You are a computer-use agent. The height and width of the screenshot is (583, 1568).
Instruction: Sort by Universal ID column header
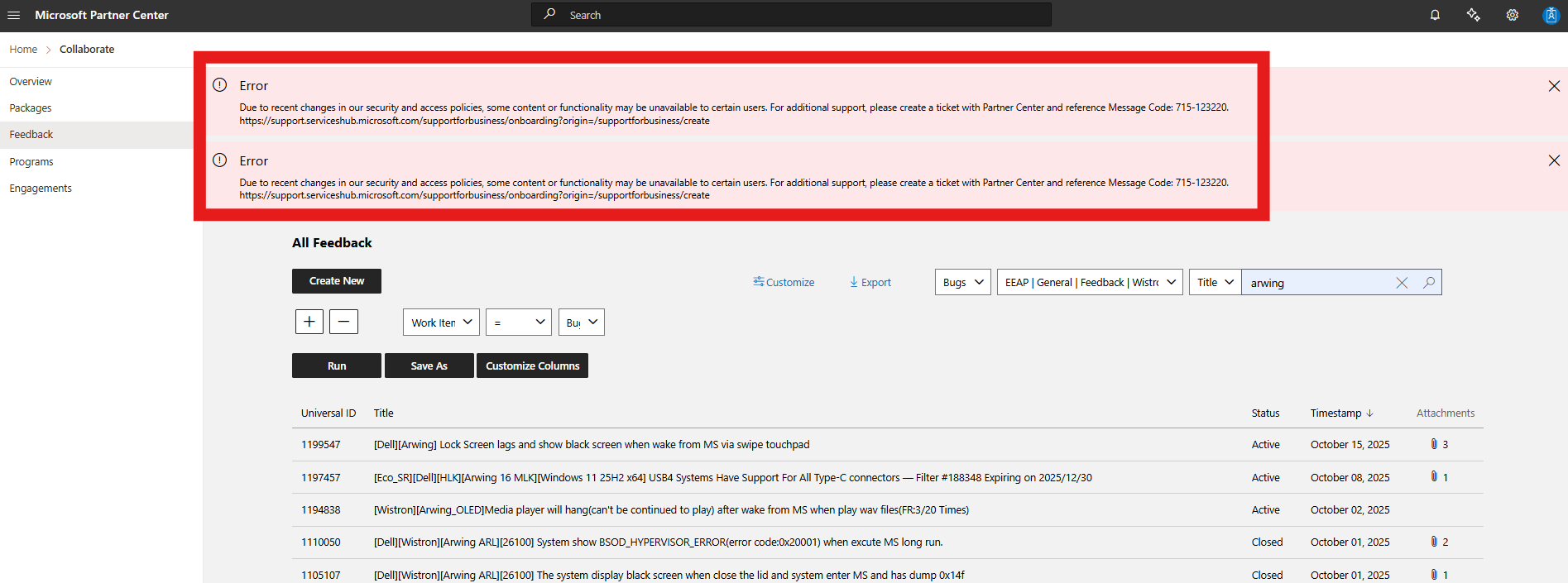pyautogui.click(x=328, y=413)
